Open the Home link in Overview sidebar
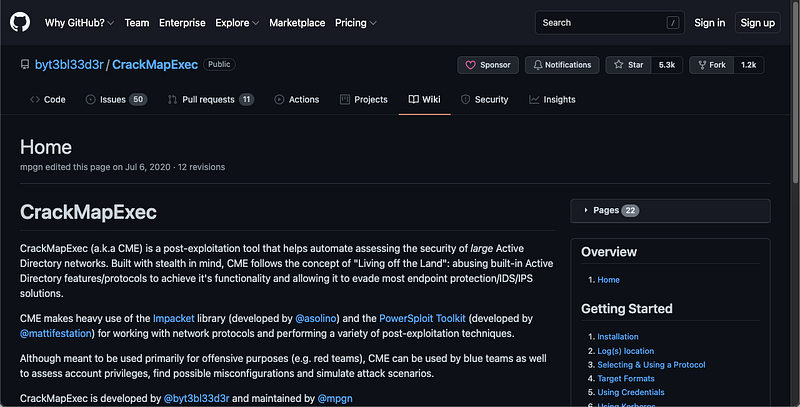800x407 pixels. pos(608,279)
